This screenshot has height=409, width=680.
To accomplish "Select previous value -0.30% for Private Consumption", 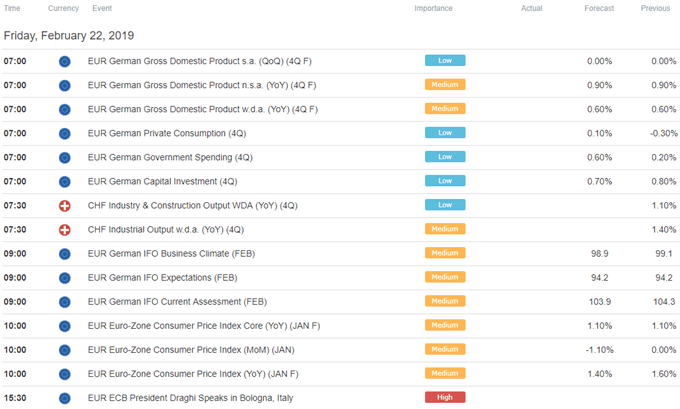I will coord(664,134).
